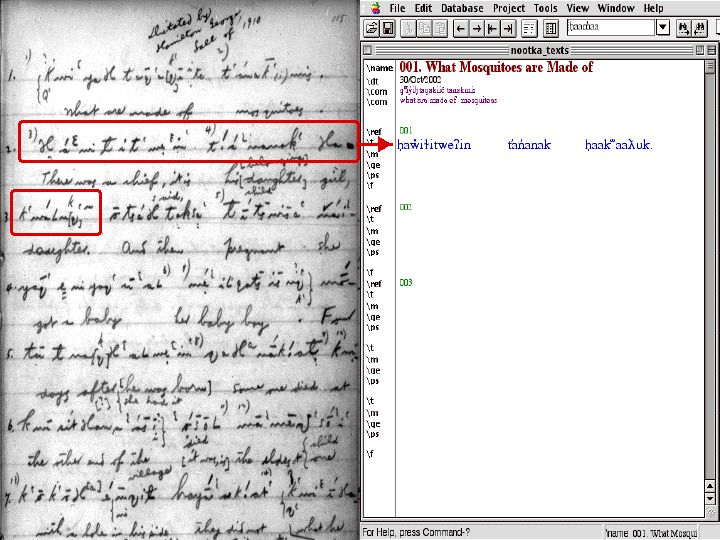Click the date 30/Oct/2002
Viewport: 720px width, 540px height.
pyautogui.click(x=420, y=80)
